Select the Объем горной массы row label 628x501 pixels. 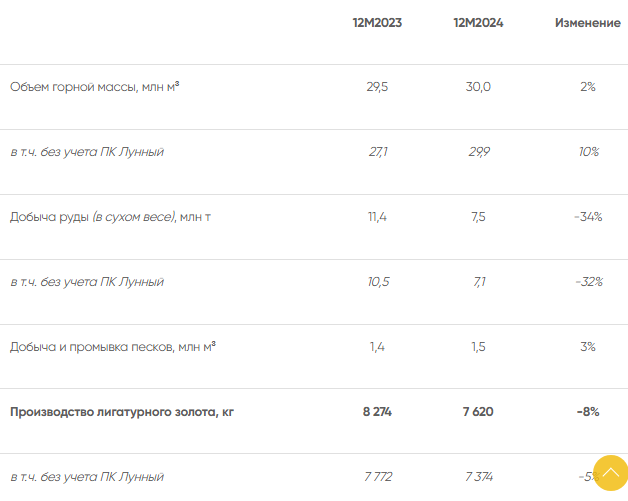94,87
